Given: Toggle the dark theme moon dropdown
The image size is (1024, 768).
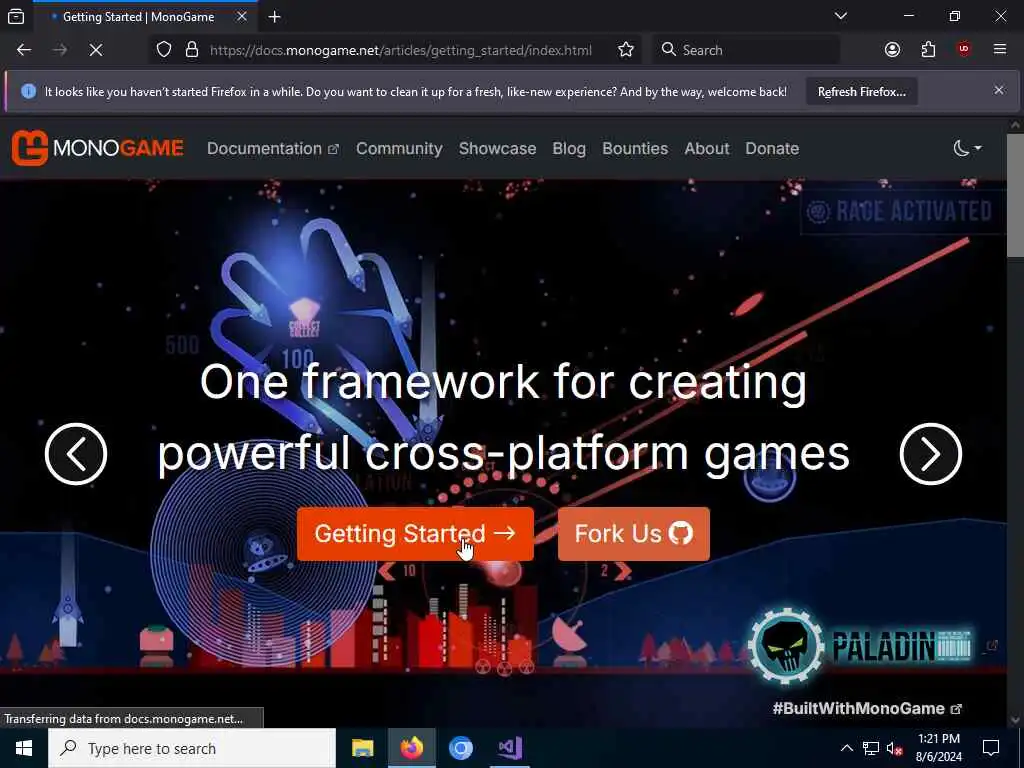Looking at the screenshot, I should pos(967,148).
